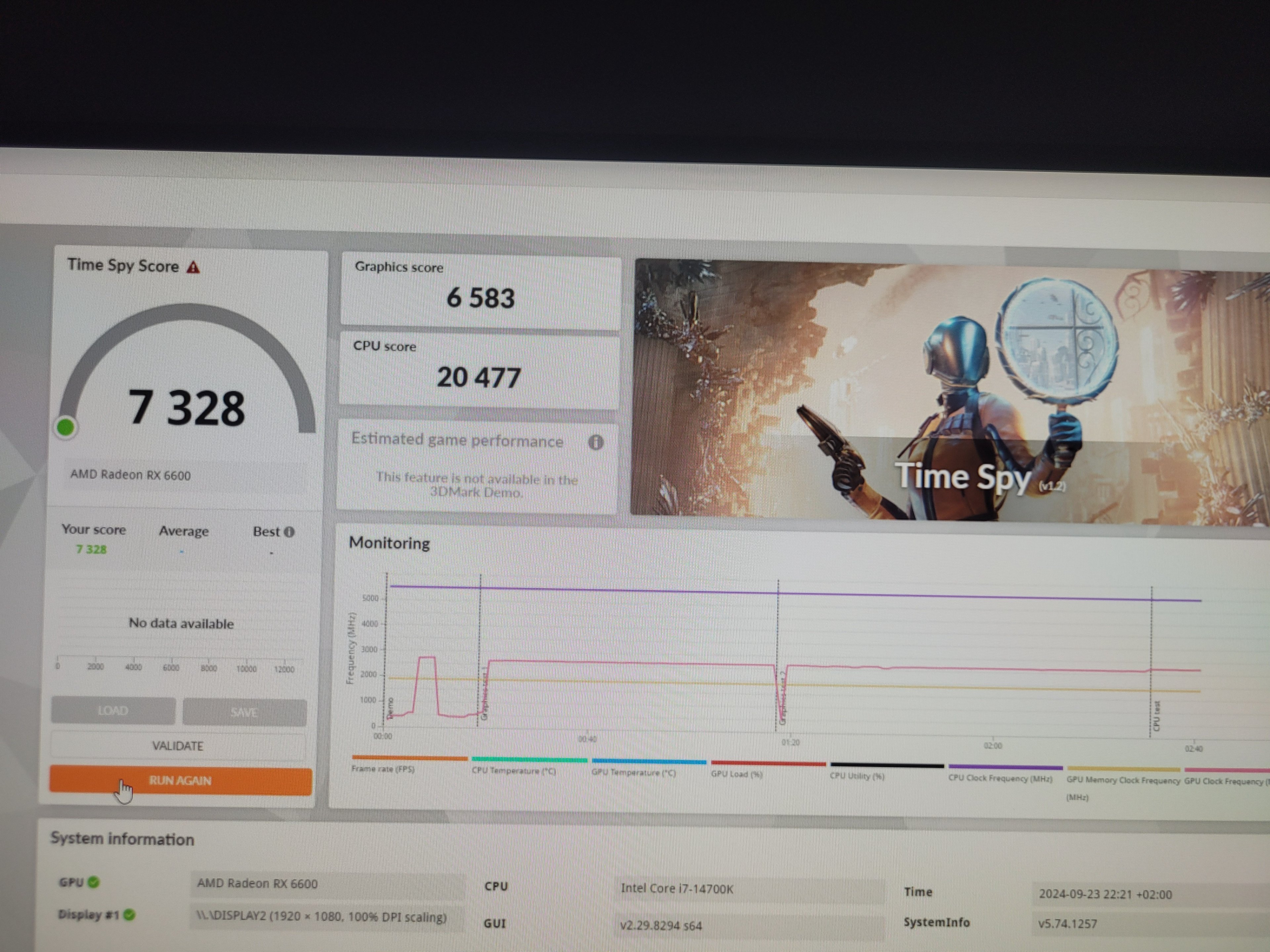The image size is (1270, 952).
Task: Click the green Display #1 status checkmark
Action: click(x=129, y=915)
